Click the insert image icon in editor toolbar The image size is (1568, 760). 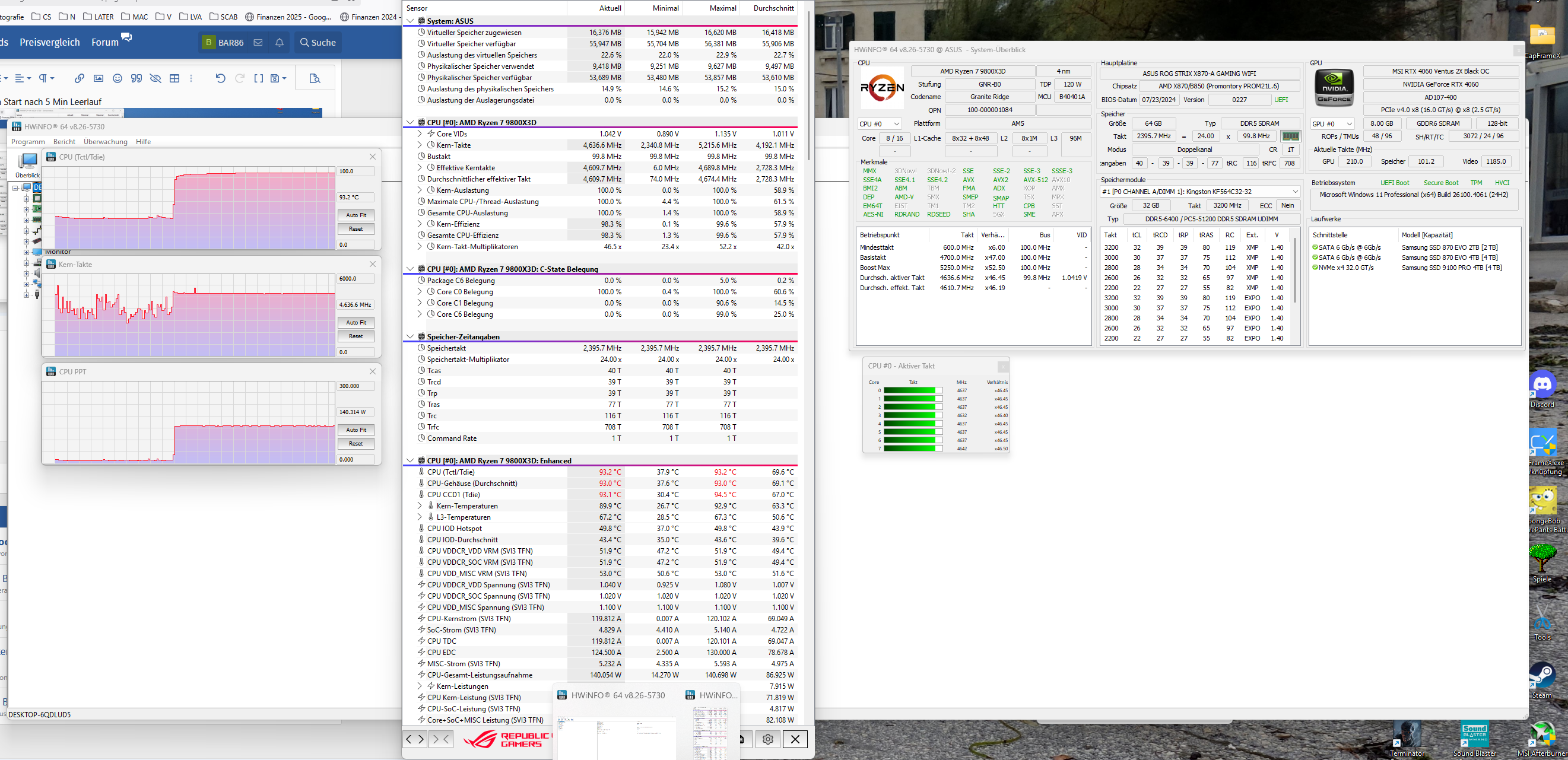(99, 78)
